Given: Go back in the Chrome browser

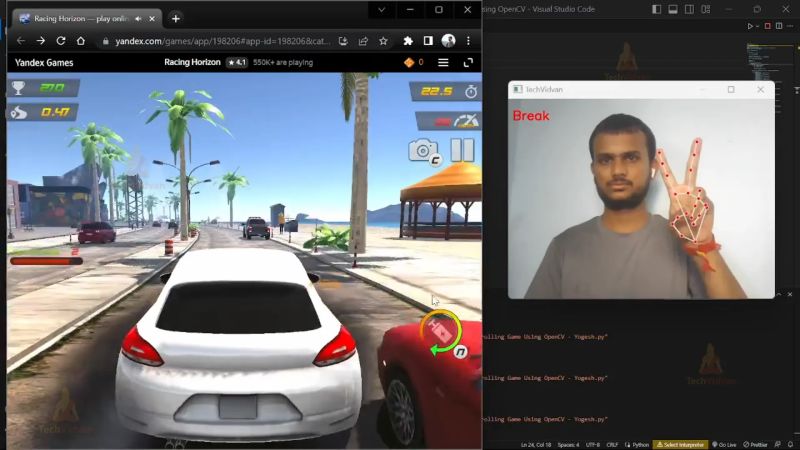Looking at the screenshot, I should pyautogui.click(x=20, y=41).
